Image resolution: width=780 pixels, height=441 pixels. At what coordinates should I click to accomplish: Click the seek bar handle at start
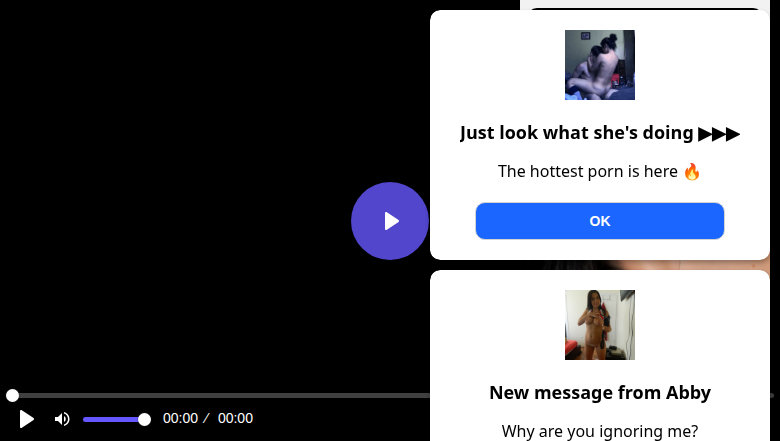tap(12, 396)
